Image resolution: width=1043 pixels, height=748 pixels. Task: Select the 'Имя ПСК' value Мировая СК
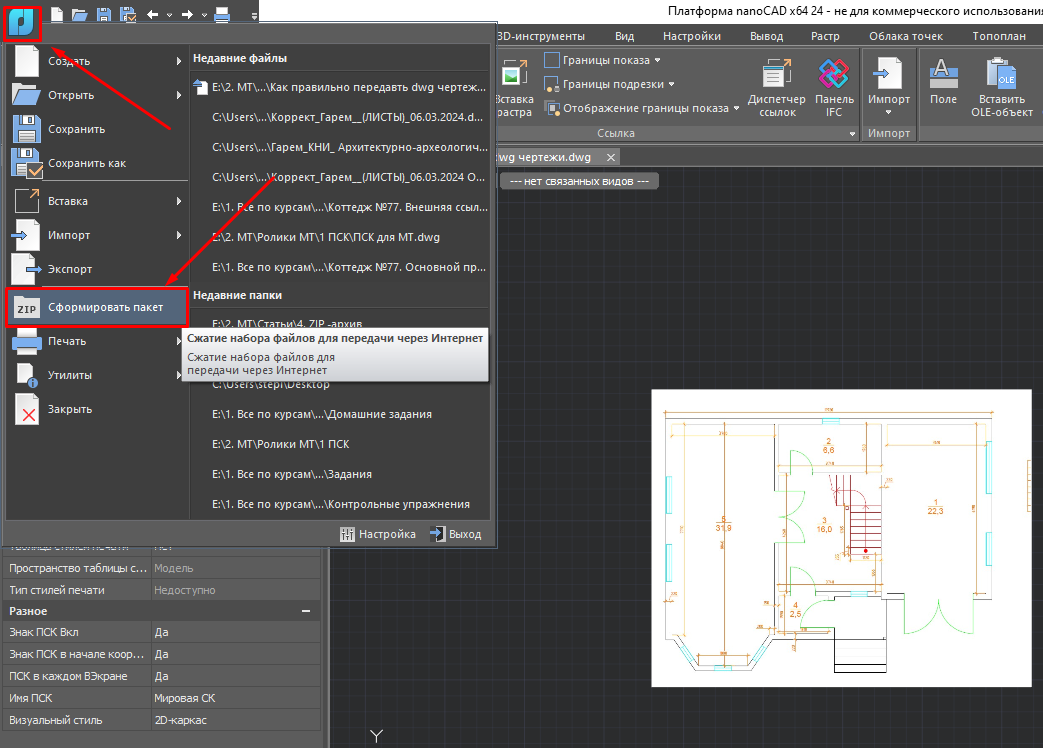pyautogui.click(x=236, y=698)
